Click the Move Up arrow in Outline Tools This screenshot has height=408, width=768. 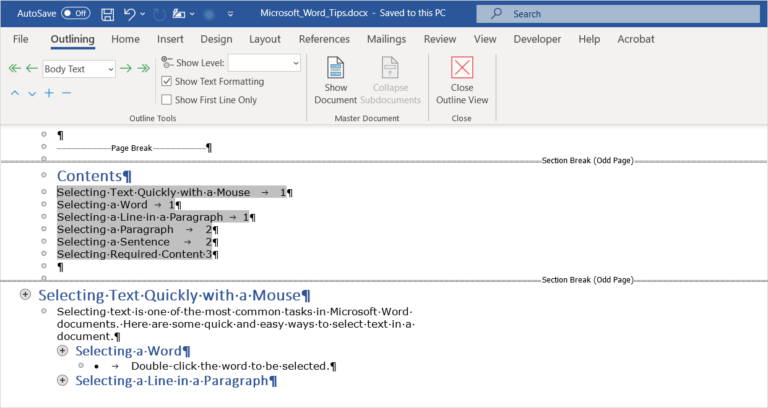pyautogui.click(x=15, y=93)
